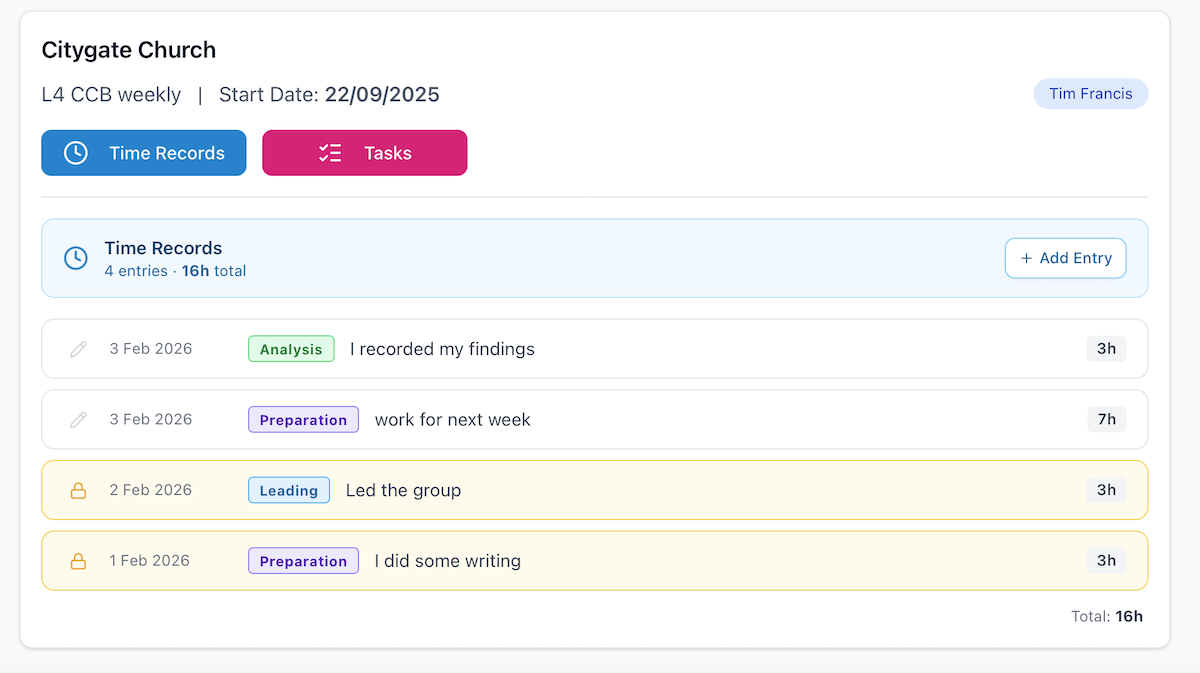Click the checklist icon on Tasks button
Screen dimensions: 1200x673
330,153
